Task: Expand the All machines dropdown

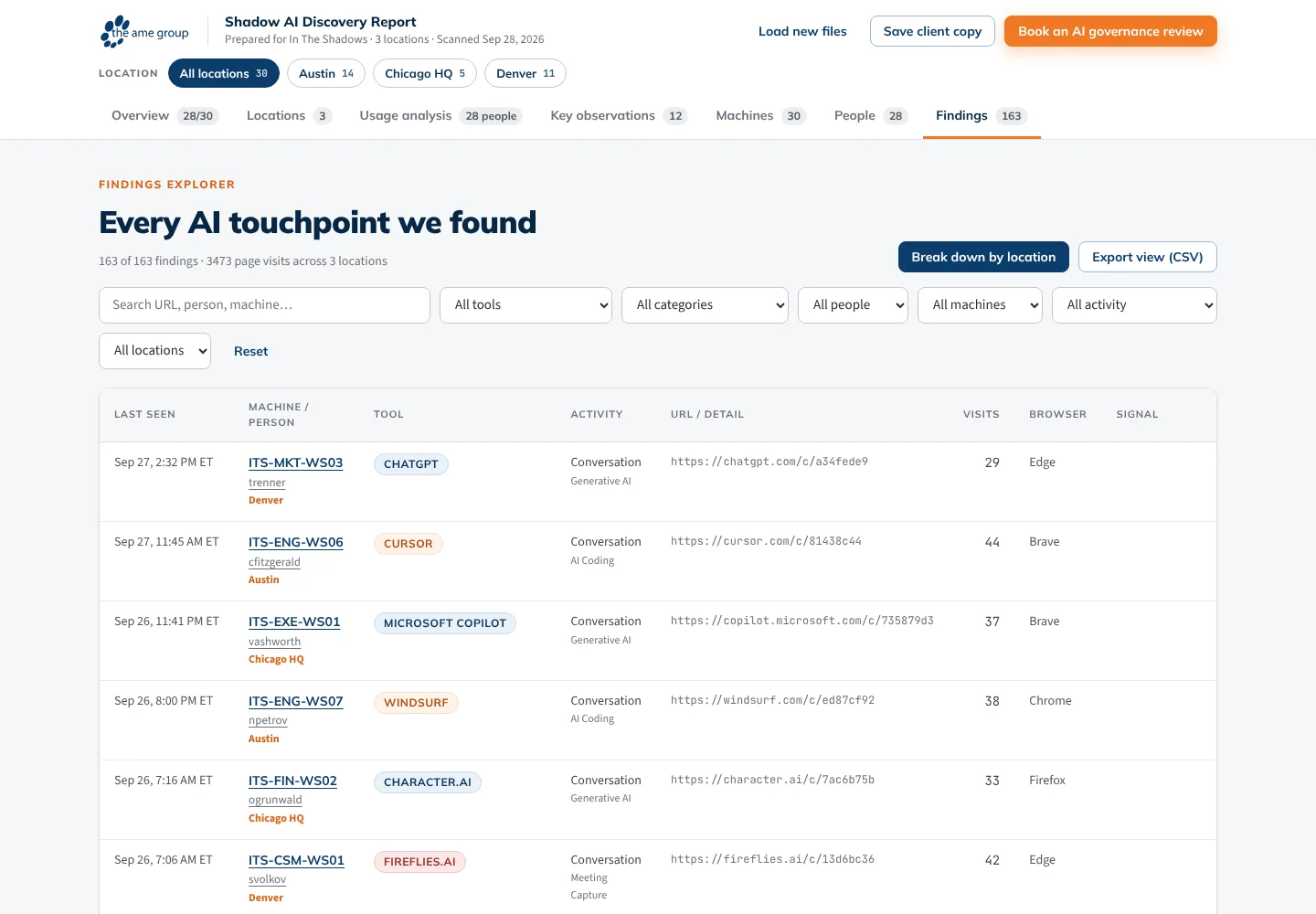Action: click(981, 305)
